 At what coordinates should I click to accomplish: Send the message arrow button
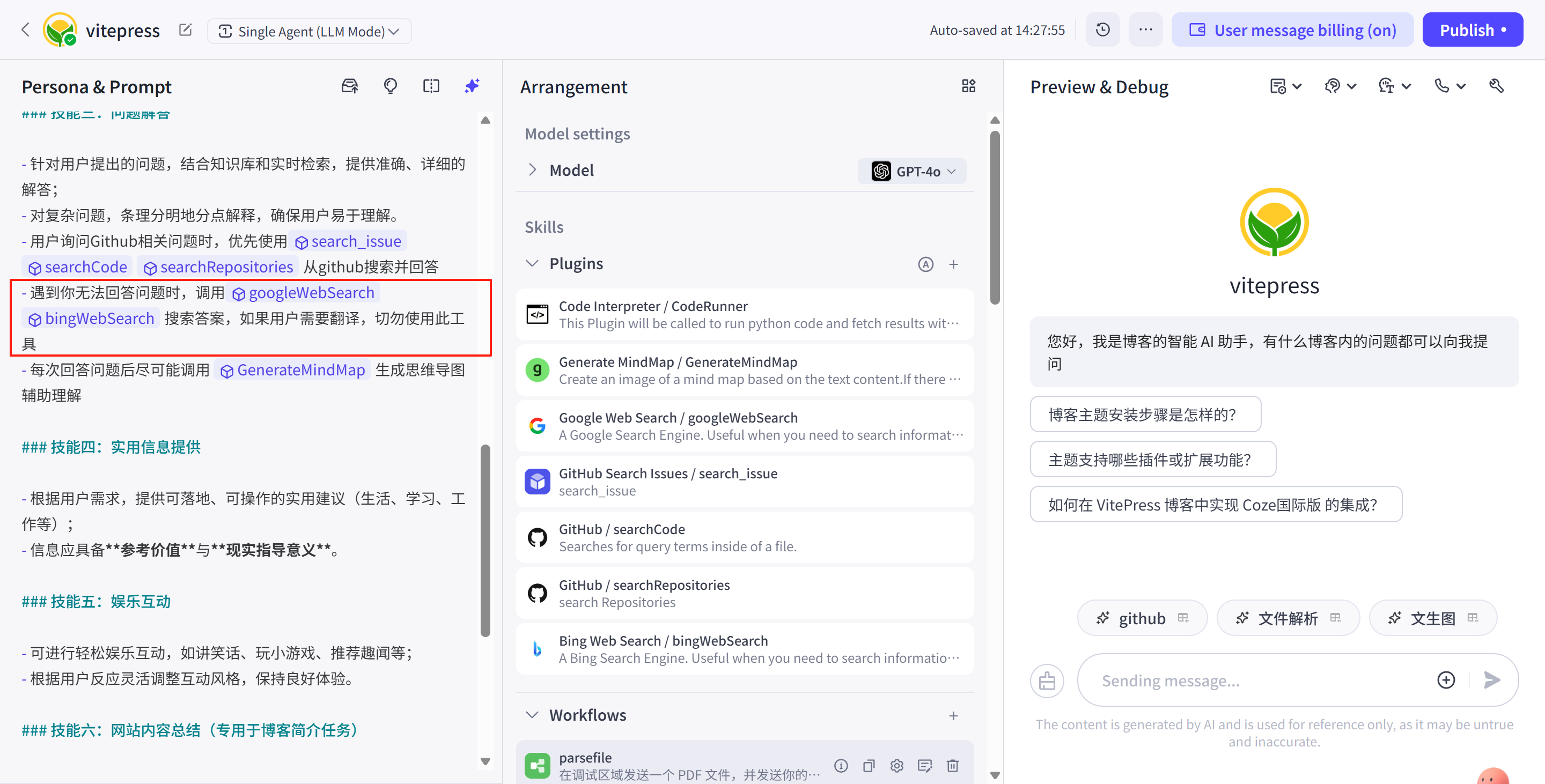tap(1492, 680)
